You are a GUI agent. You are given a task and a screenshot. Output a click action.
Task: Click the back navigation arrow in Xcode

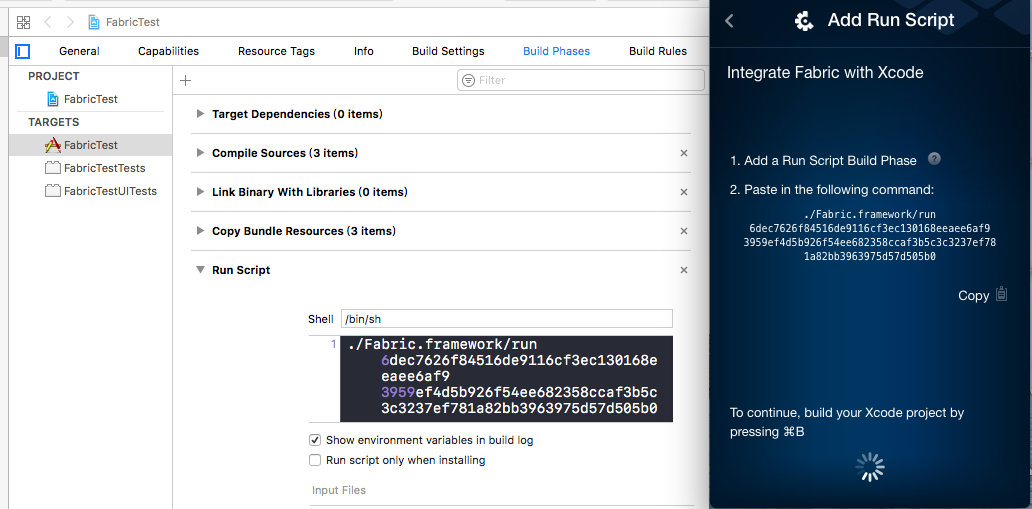pyautogui.click(x=47, y=22)
